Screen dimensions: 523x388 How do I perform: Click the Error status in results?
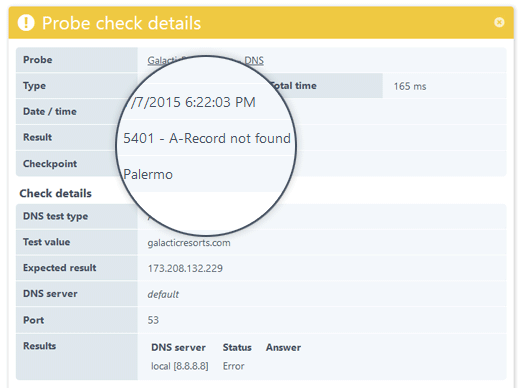coord(233,366)
